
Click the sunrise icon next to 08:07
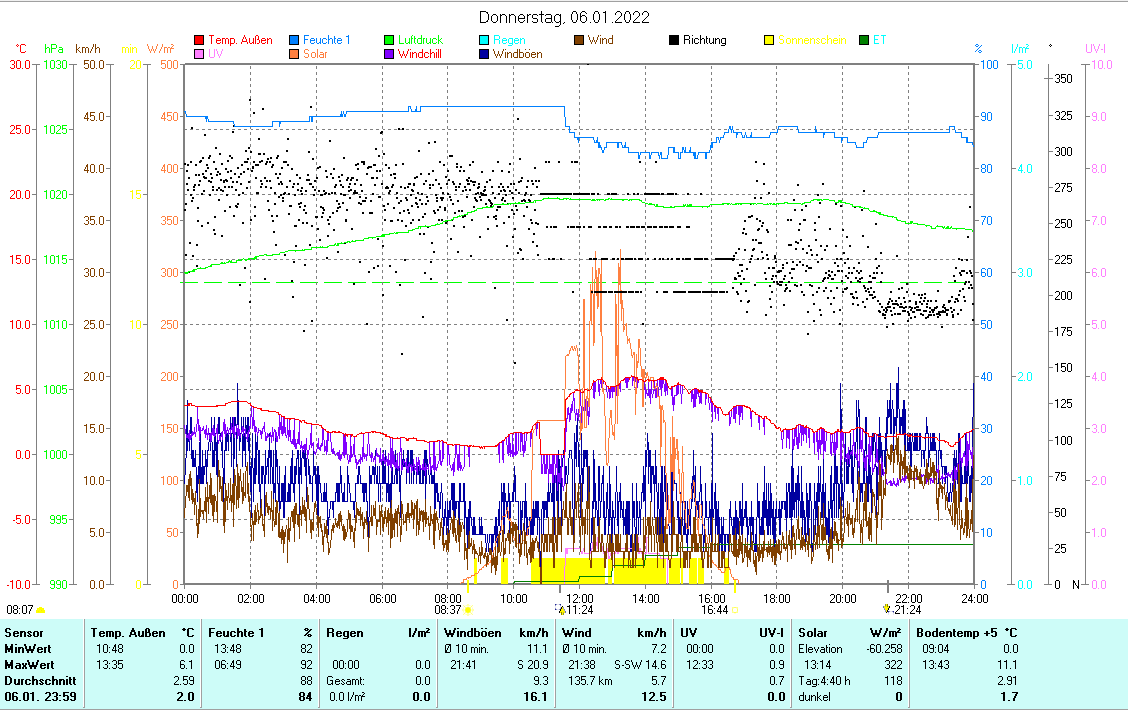[41, 609]
